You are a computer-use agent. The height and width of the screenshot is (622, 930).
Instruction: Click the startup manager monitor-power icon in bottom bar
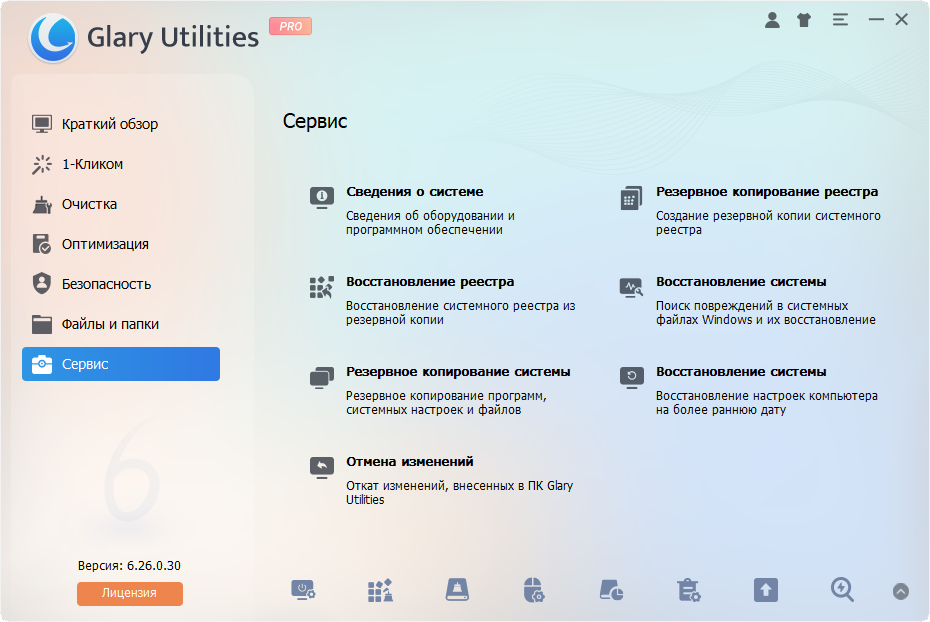pos(303,591)
